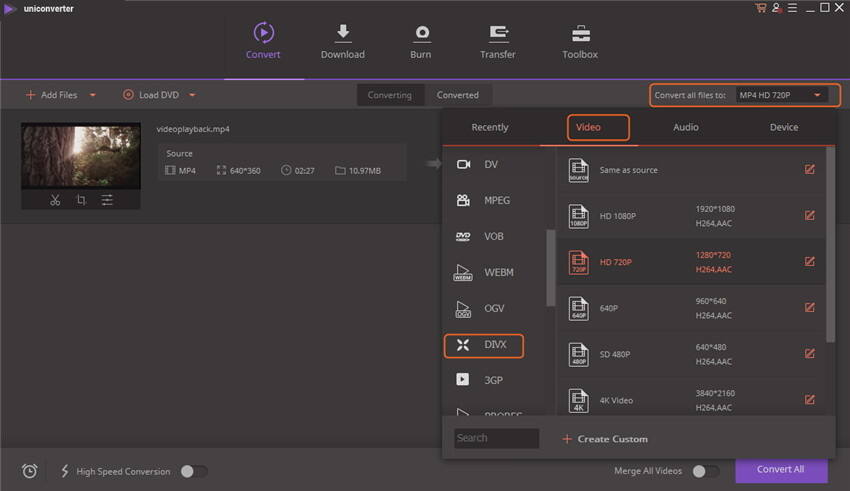The height and width of the screenshot is (491, 850).
Task: Select the DIVX format
Action: (x=484, y=345)
